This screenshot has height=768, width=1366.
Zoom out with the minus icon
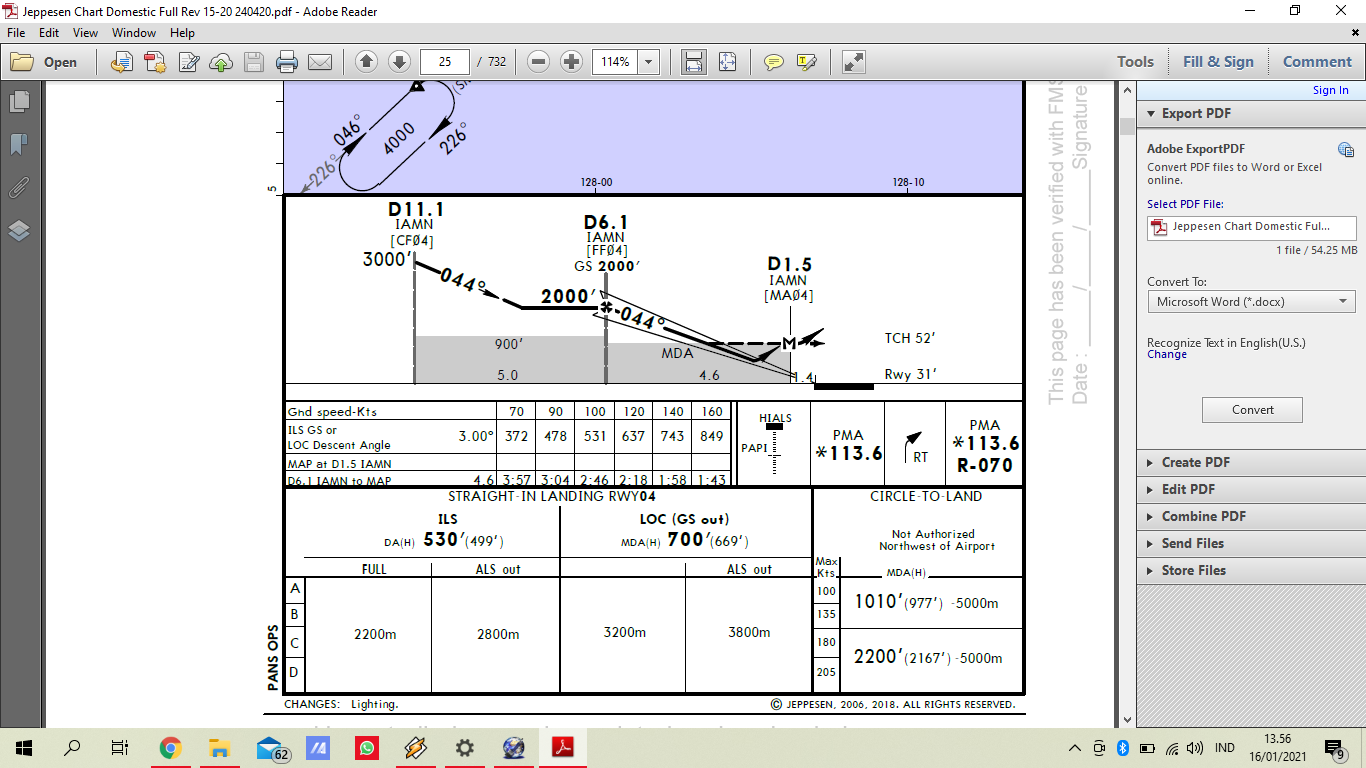point(539,62)
